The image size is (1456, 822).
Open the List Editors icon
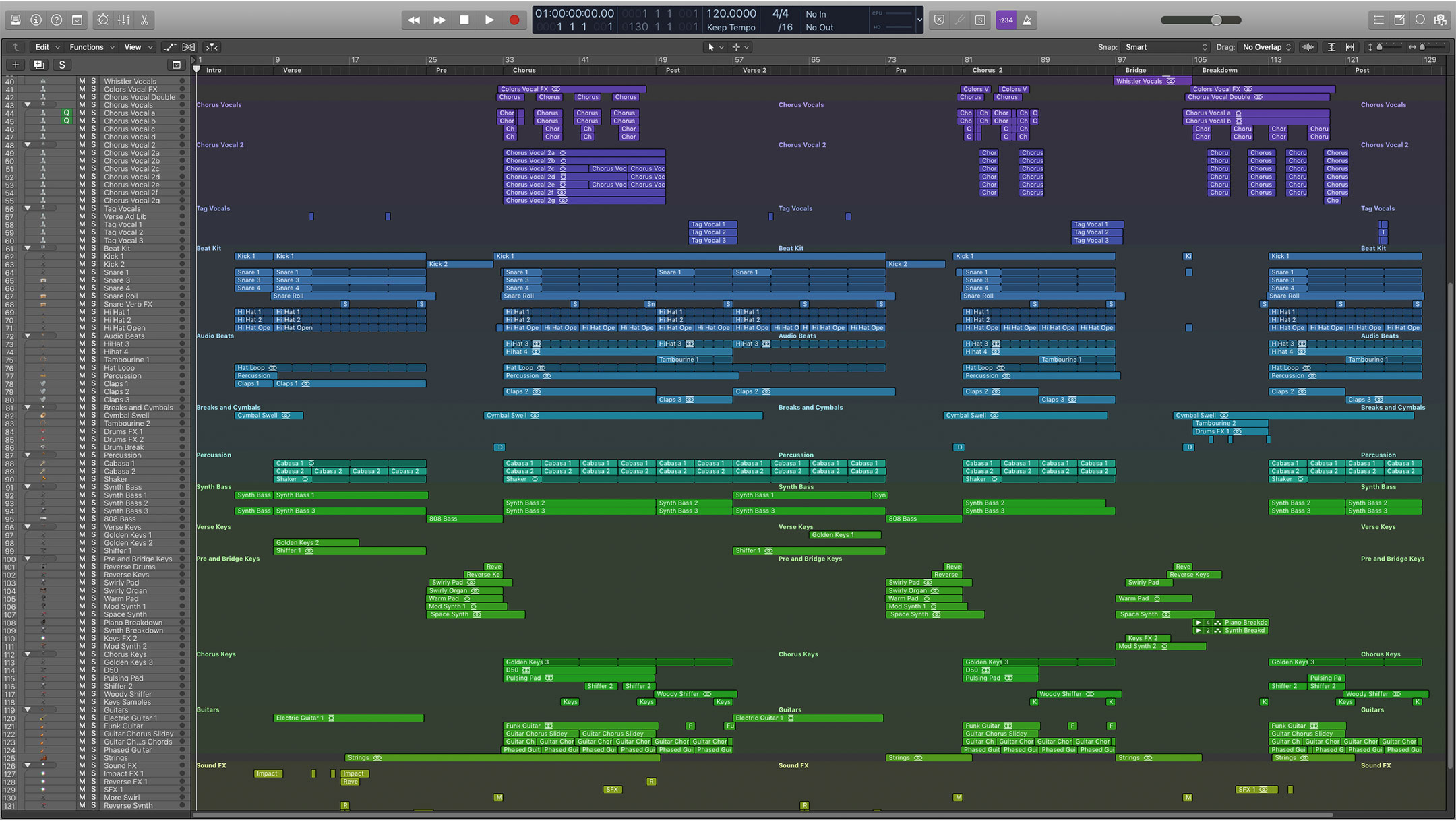coord(1379,20)
